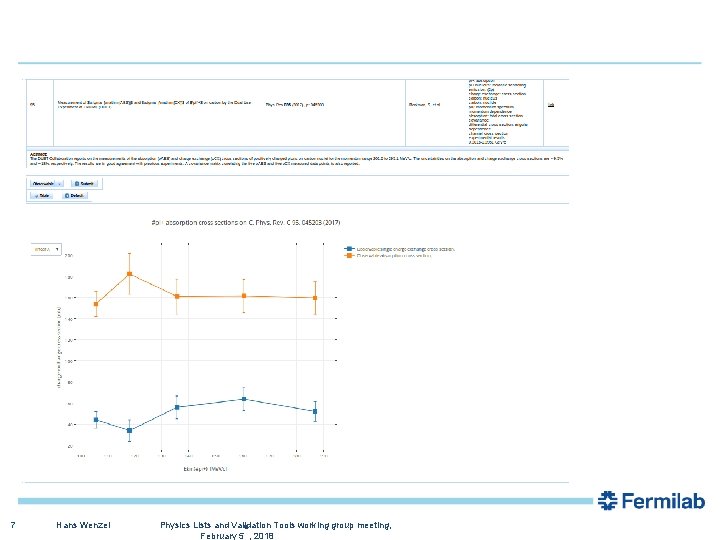
Task: Open the link in the table's last column
Action: (x=551, y=105)
